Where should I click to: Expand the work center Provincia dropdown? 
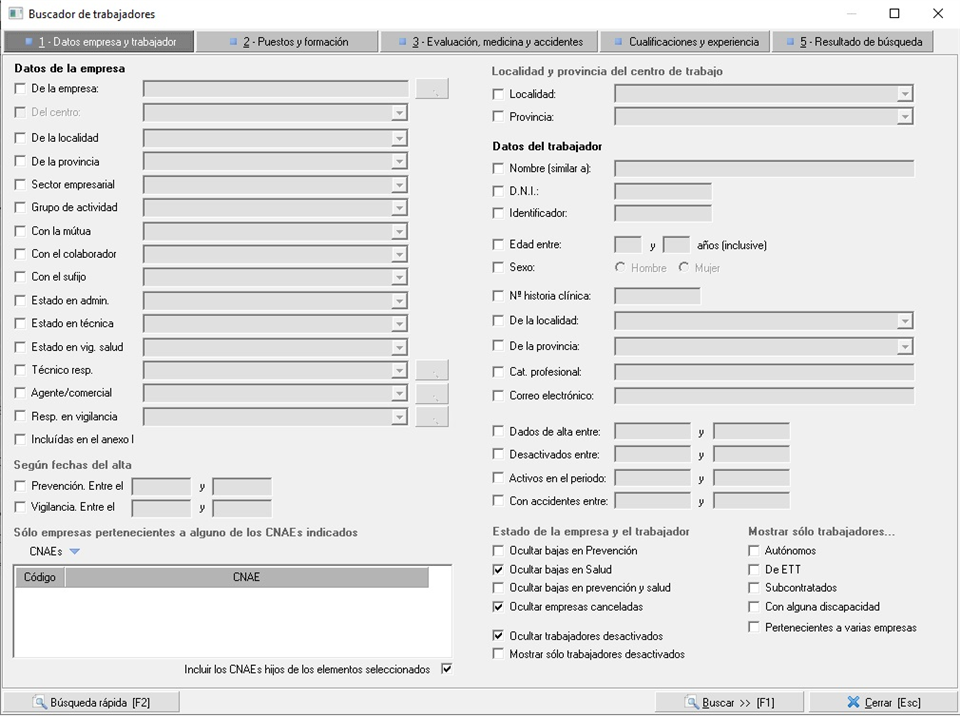(905, 117)
